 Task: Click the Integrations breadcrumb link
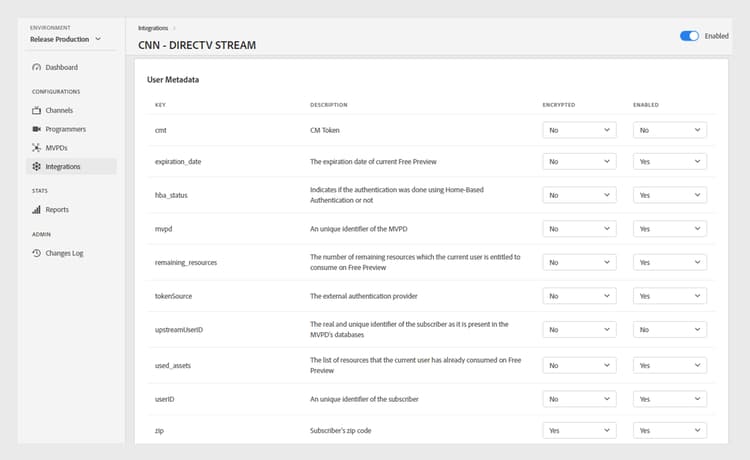point(151,28)
